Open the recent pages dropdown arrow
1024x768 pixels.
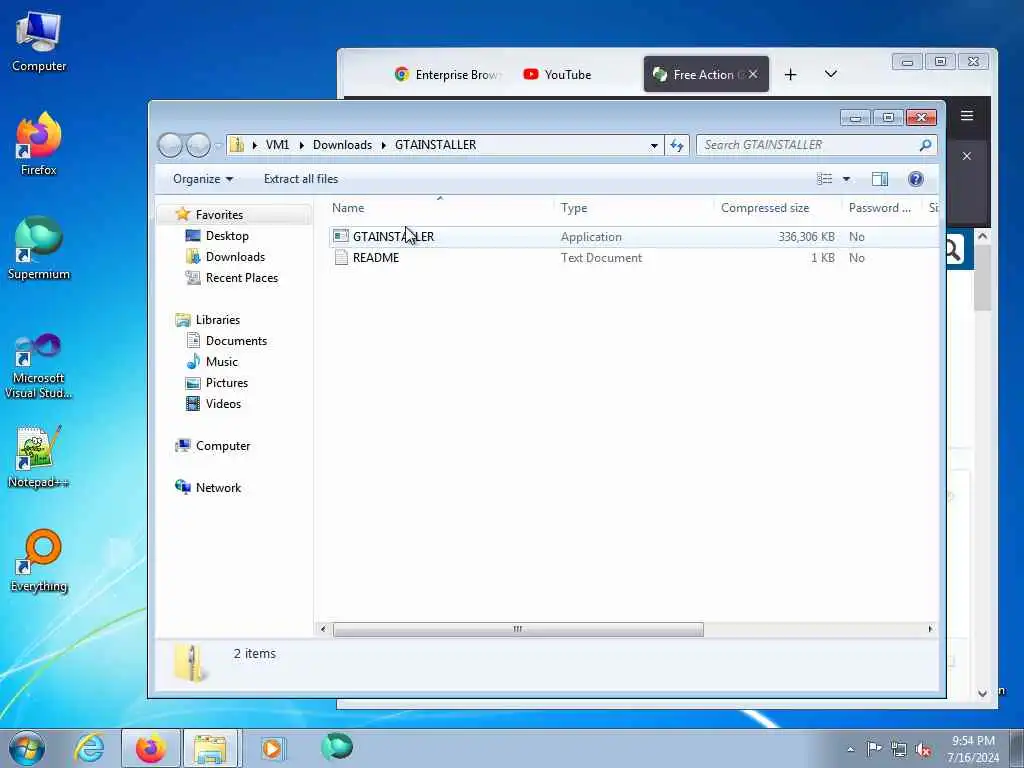[x=218, y=146]
